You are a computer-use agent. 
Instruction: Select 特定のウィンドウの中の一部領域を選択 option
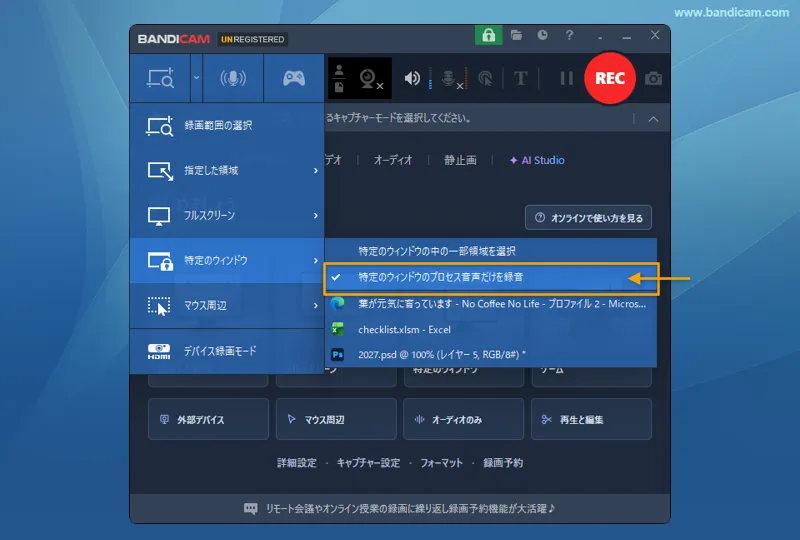pyautogui.click(x=490, y=251)
